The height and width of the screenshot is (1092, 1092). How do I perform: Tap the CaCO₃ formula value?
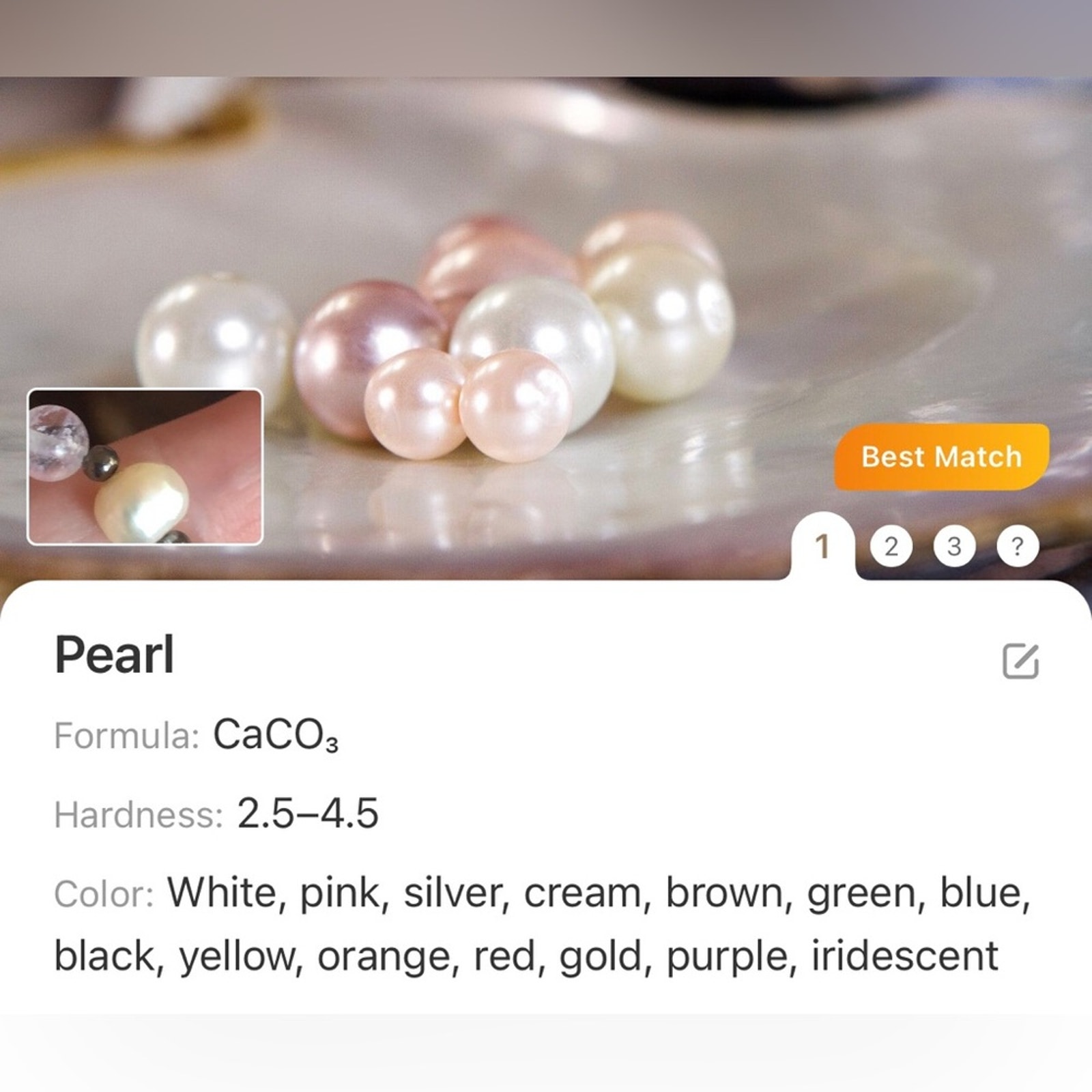click(x=276, y=736)
